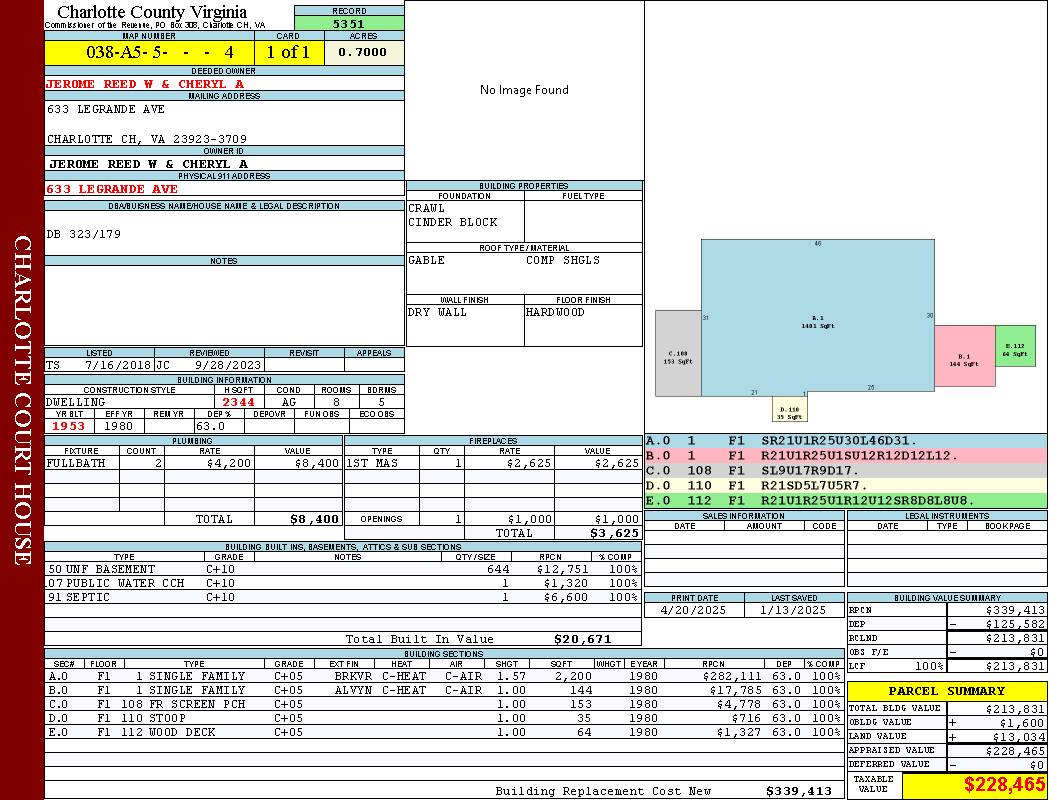Click the FULLBATH plumbing fixture row
The image size is (1050, 800).
pyautogui.click(x=193, y=464)
